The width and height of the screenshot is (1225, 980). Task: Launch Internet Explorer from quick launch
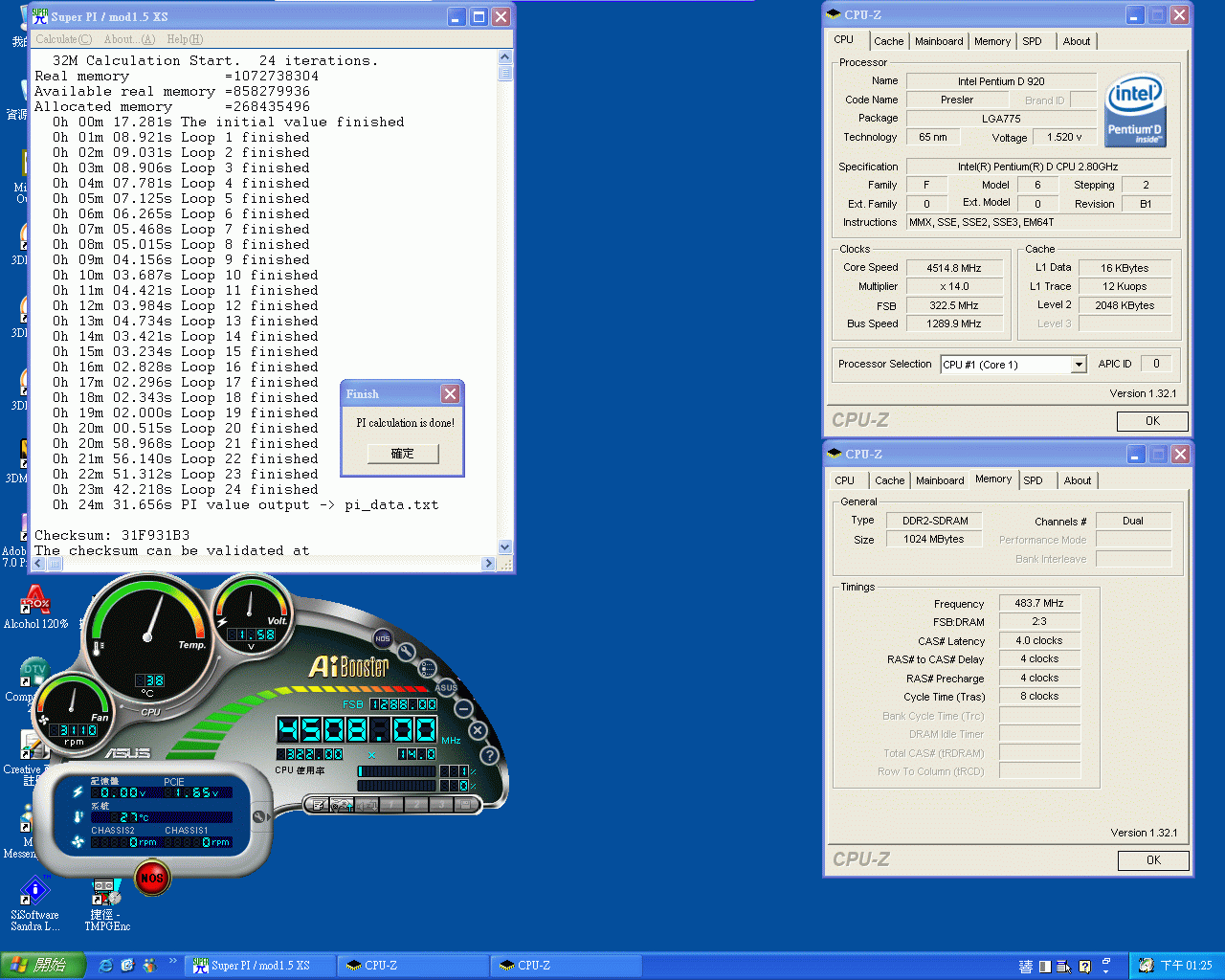pos(106,966)
